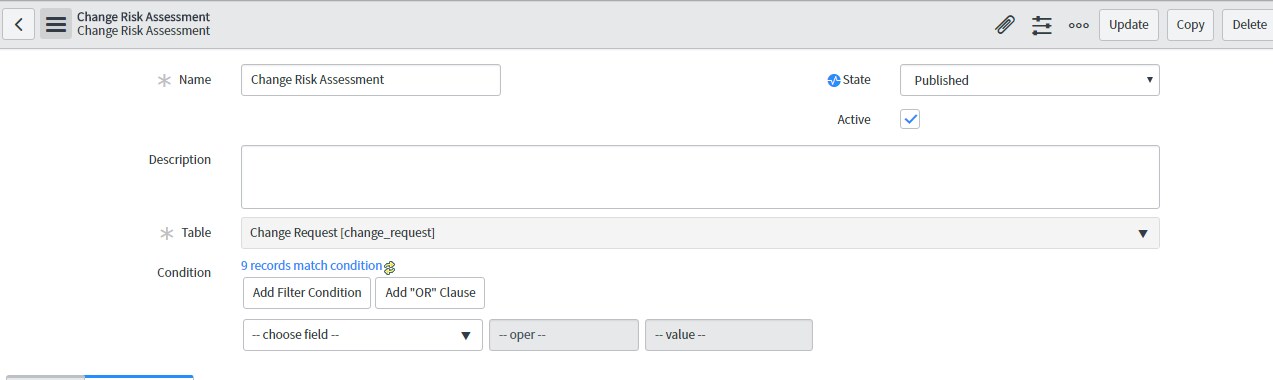The height and width of the screenshot is (380, 1273).
Task: Go back using the left arrow icon
Action: coord(19,24)
